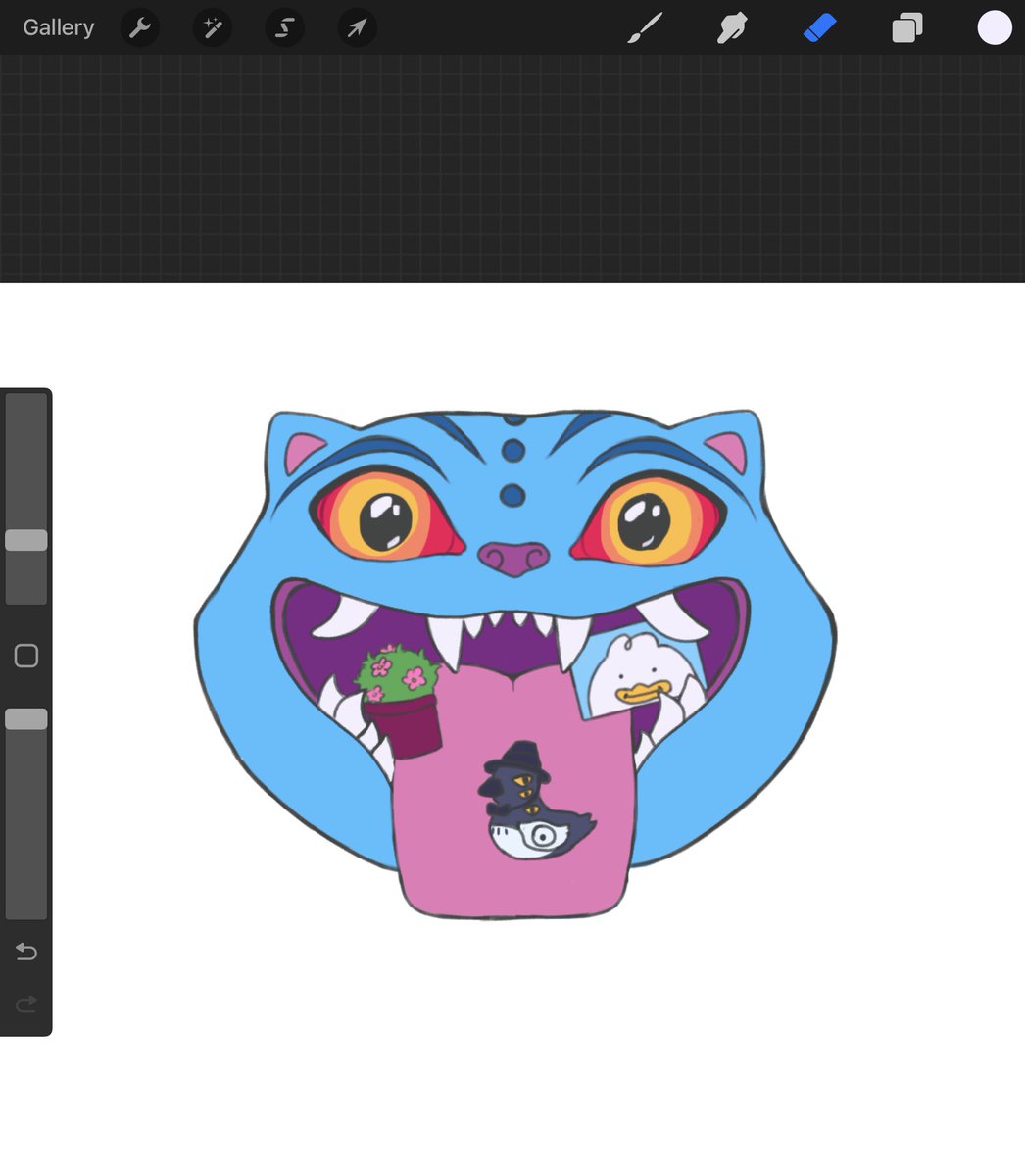
Task: Activate the Transform arrow tool
Action: tap(357, 27)
